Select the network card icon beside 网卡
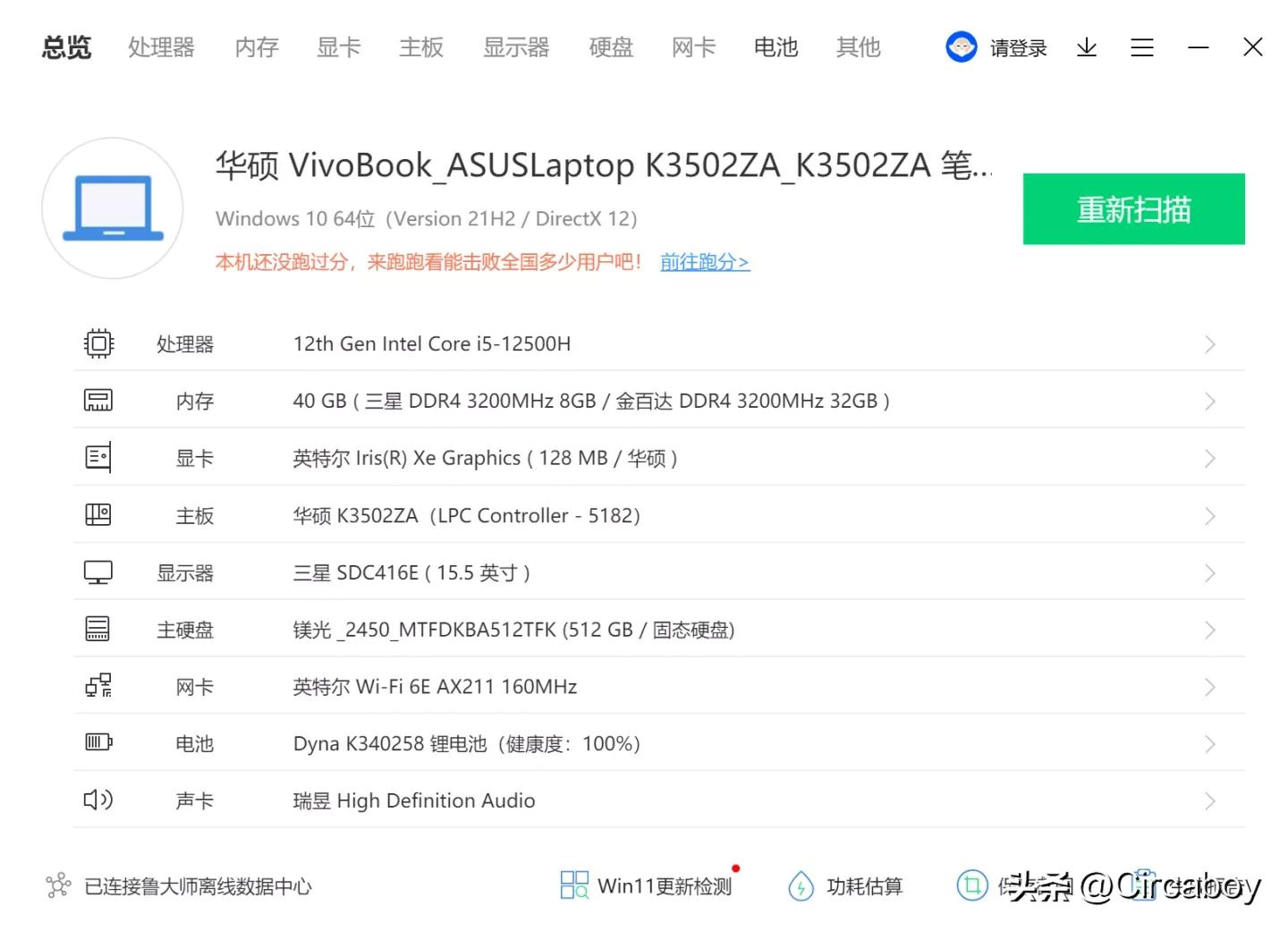1288x931 pixels. click(97, 686)
